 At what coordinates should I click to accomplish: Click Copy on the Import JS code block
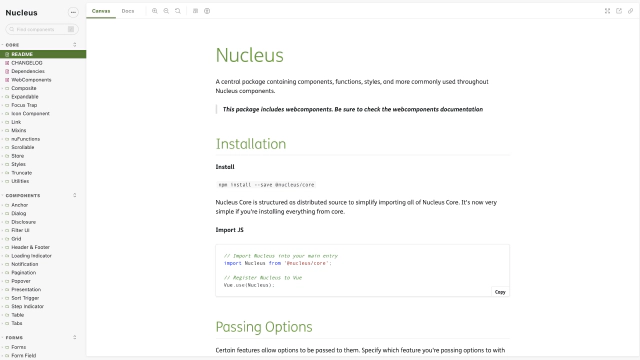pos(500,292)
